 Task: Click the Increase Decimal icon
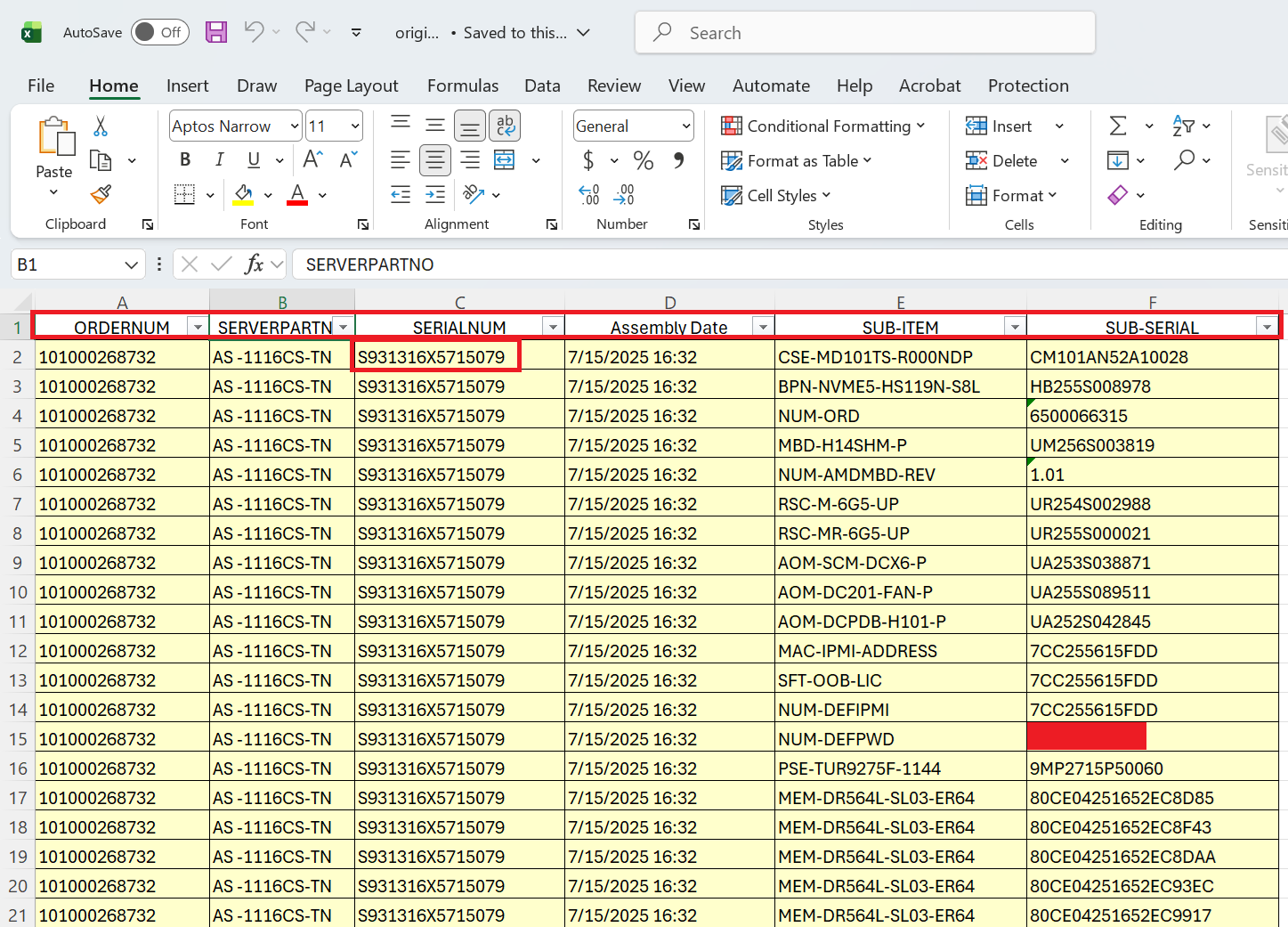(588, 195)
